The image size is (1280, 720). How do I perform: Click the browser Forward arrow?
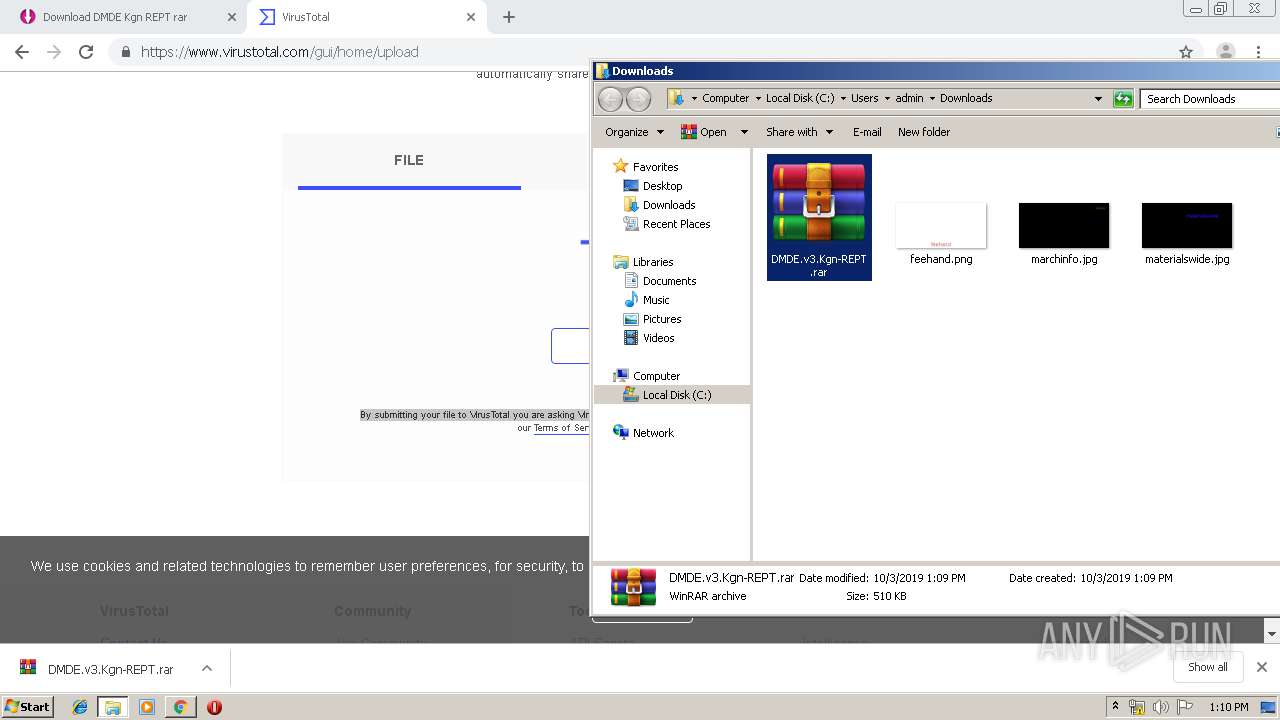pos(54,52)
